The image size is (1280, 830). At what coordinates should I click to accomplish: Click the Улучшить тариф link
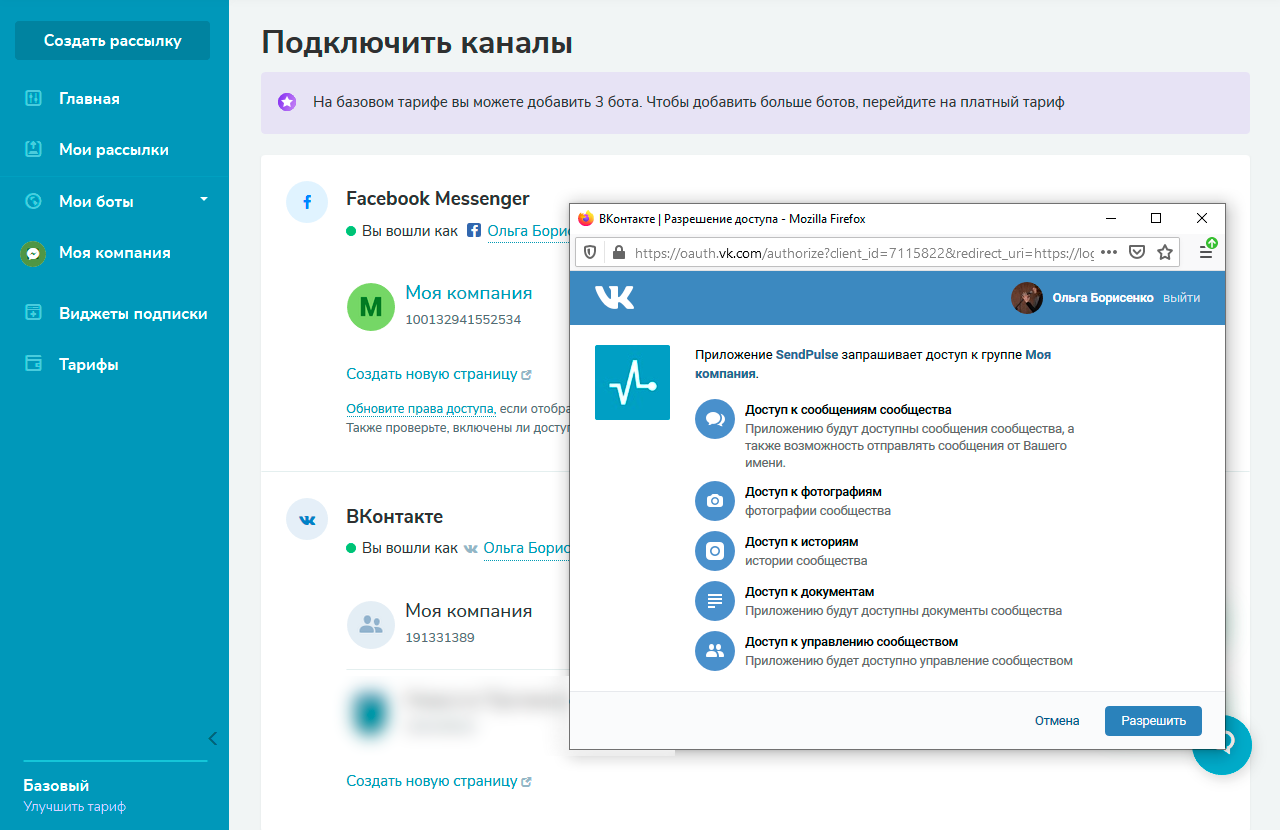point(75,807)
